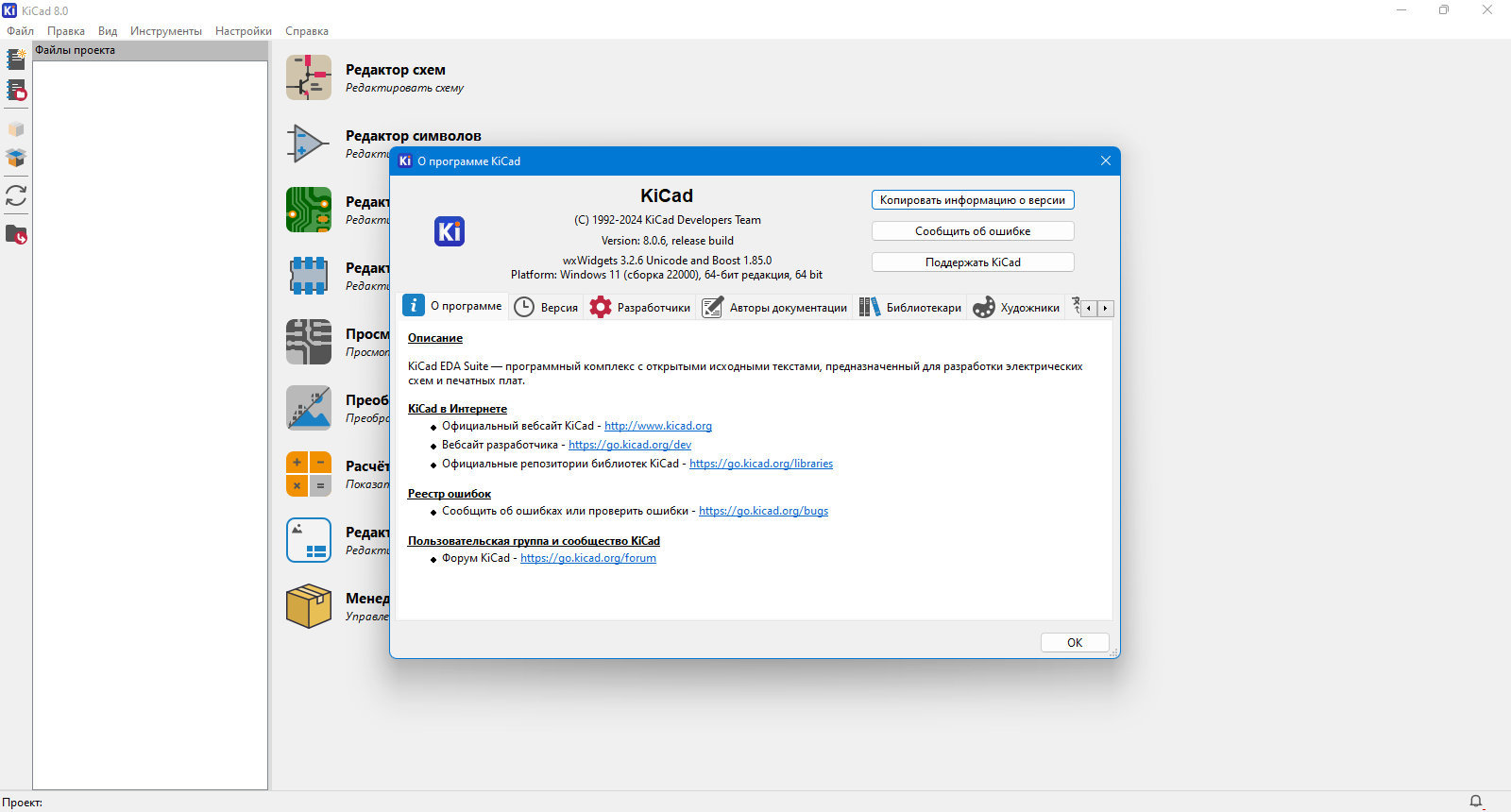Click the Файлы проекта panel header
This screenshot has width=1511, height=812.
click(x=150, y=51)
